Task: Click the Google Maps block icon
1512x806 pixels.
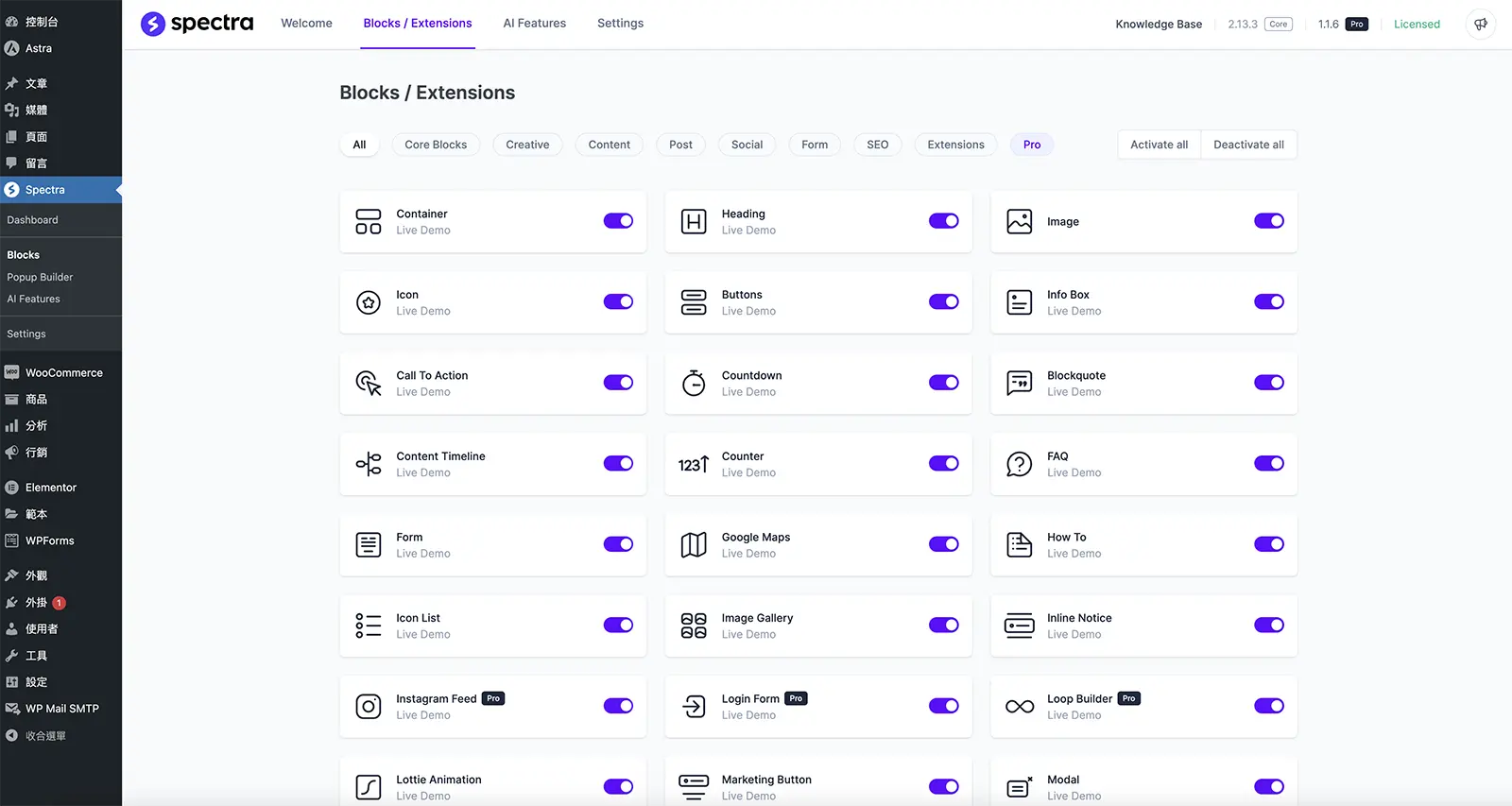Action: click(x=694, y=545)
